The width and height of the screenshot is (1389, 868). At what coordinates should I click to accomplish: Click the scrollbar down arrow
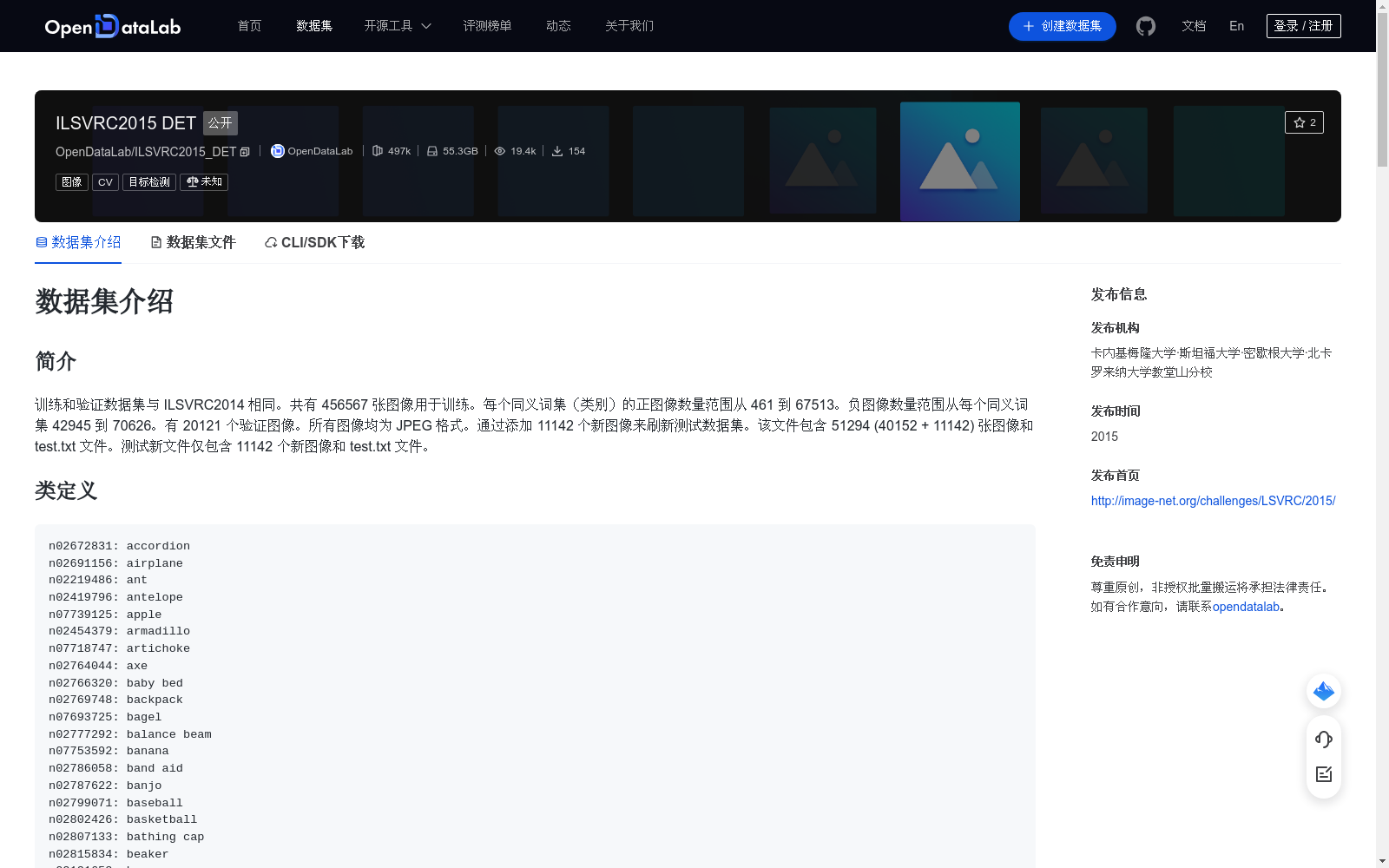pyautogui.click(x=1382, y=861)
